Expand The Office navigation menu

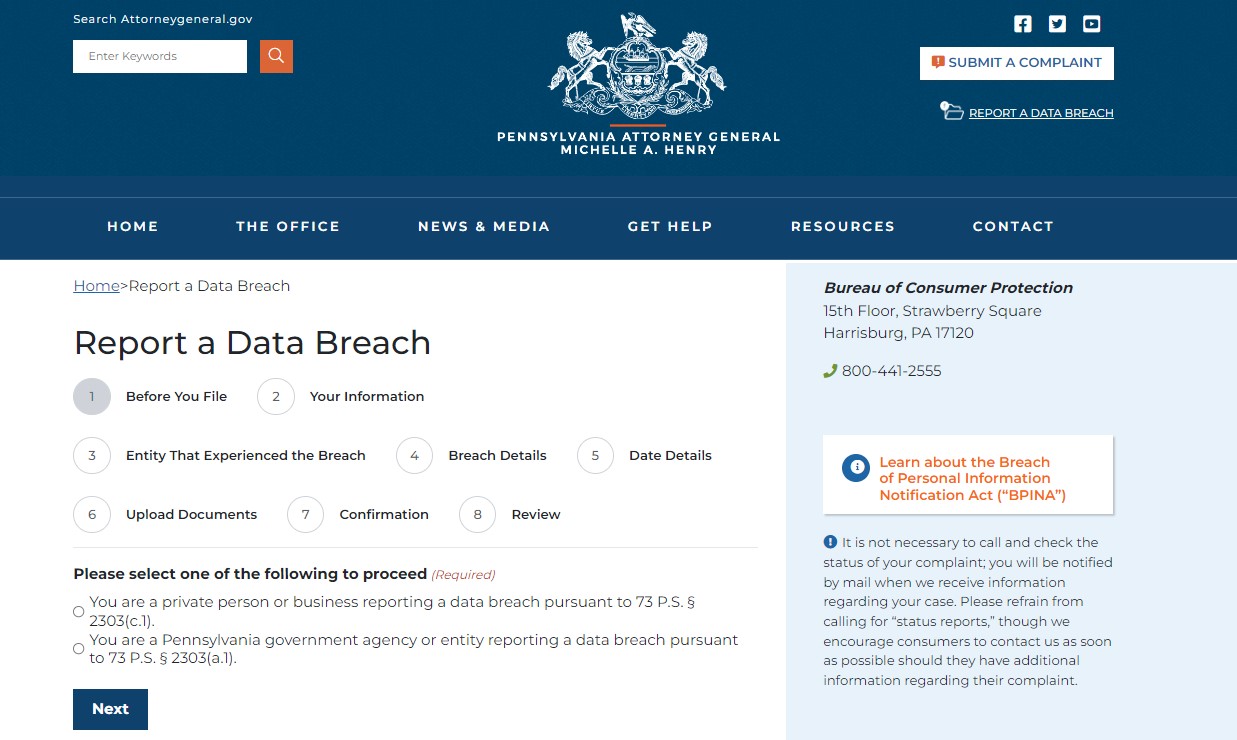[287, 226]
